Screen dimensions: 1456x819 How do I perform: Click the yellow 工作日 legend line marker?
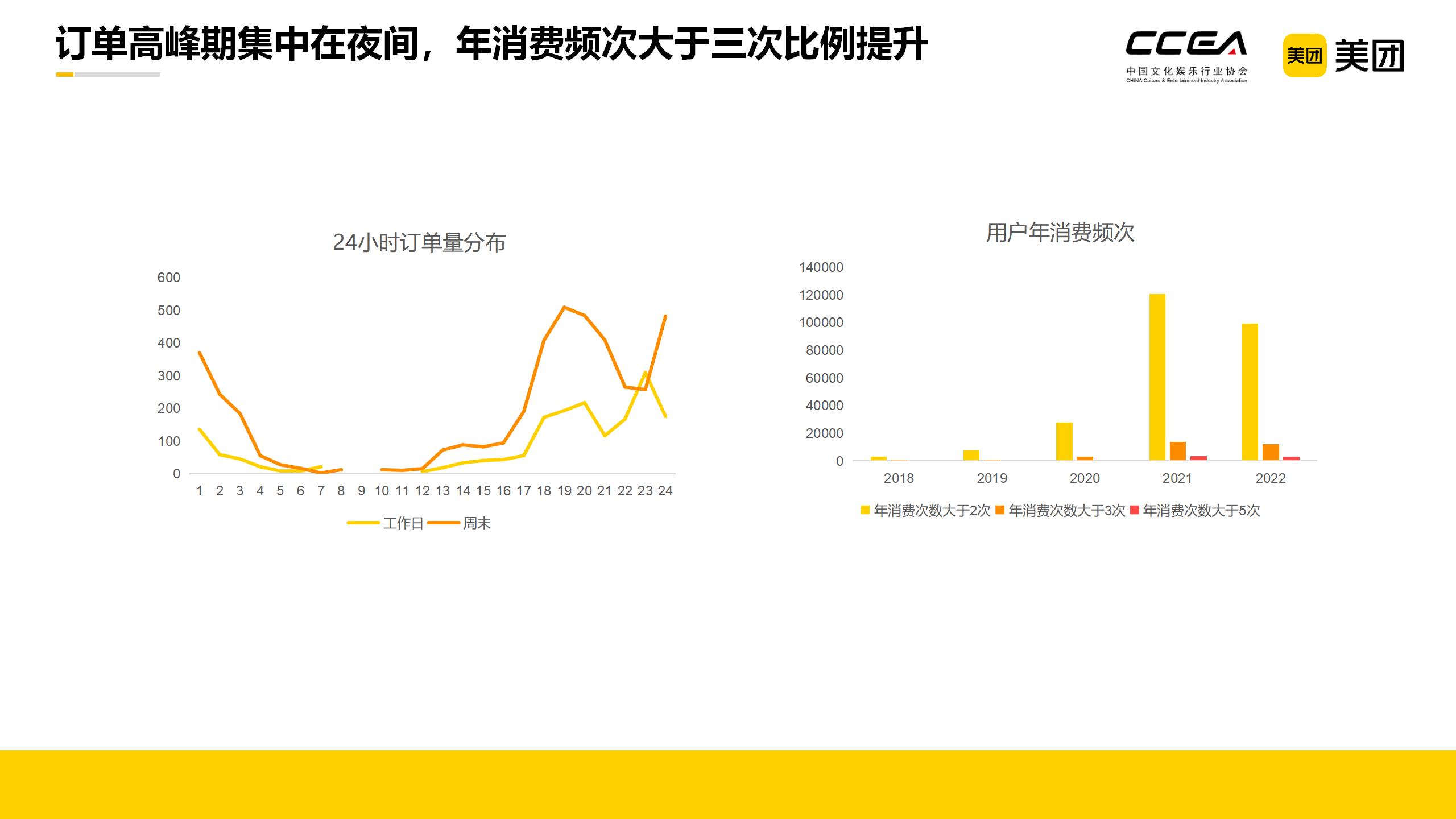pyautogui.click(x=363, y=523)
